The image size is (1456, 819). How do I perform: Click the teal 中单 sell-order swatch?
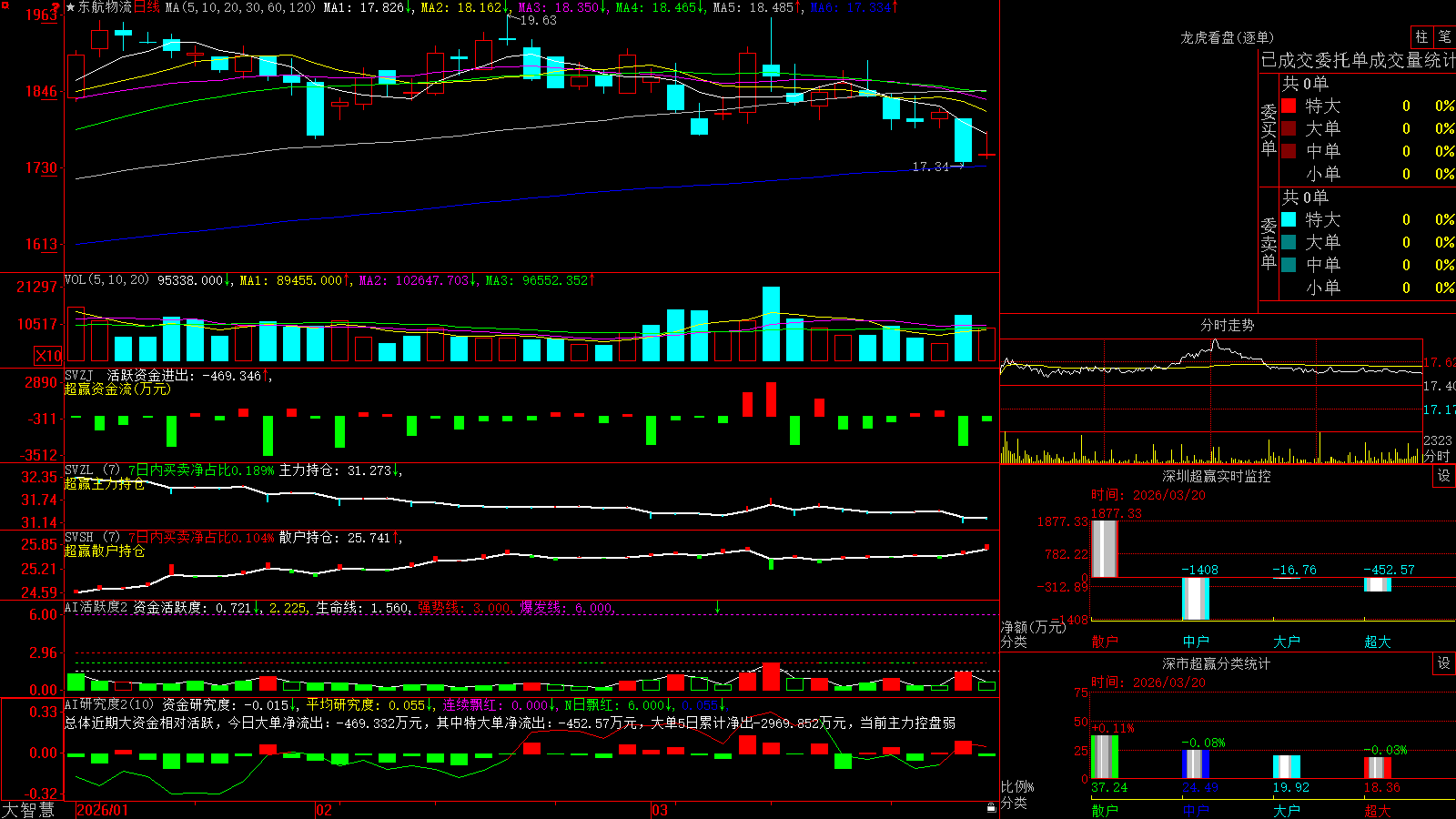click(x=1289, y=265)
